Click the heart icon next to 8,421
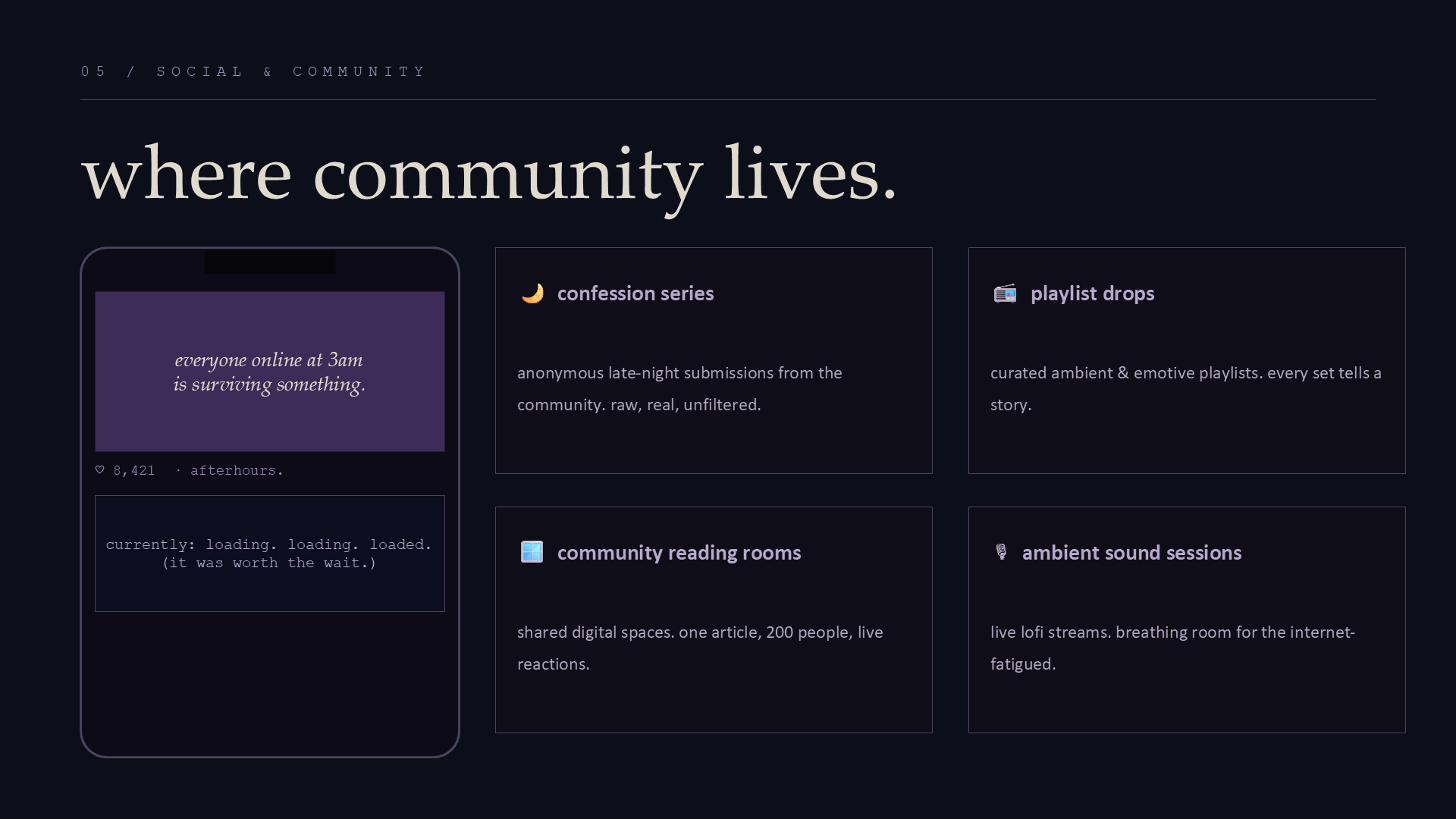Screen dimensions: 1456x819 [100, 470]
